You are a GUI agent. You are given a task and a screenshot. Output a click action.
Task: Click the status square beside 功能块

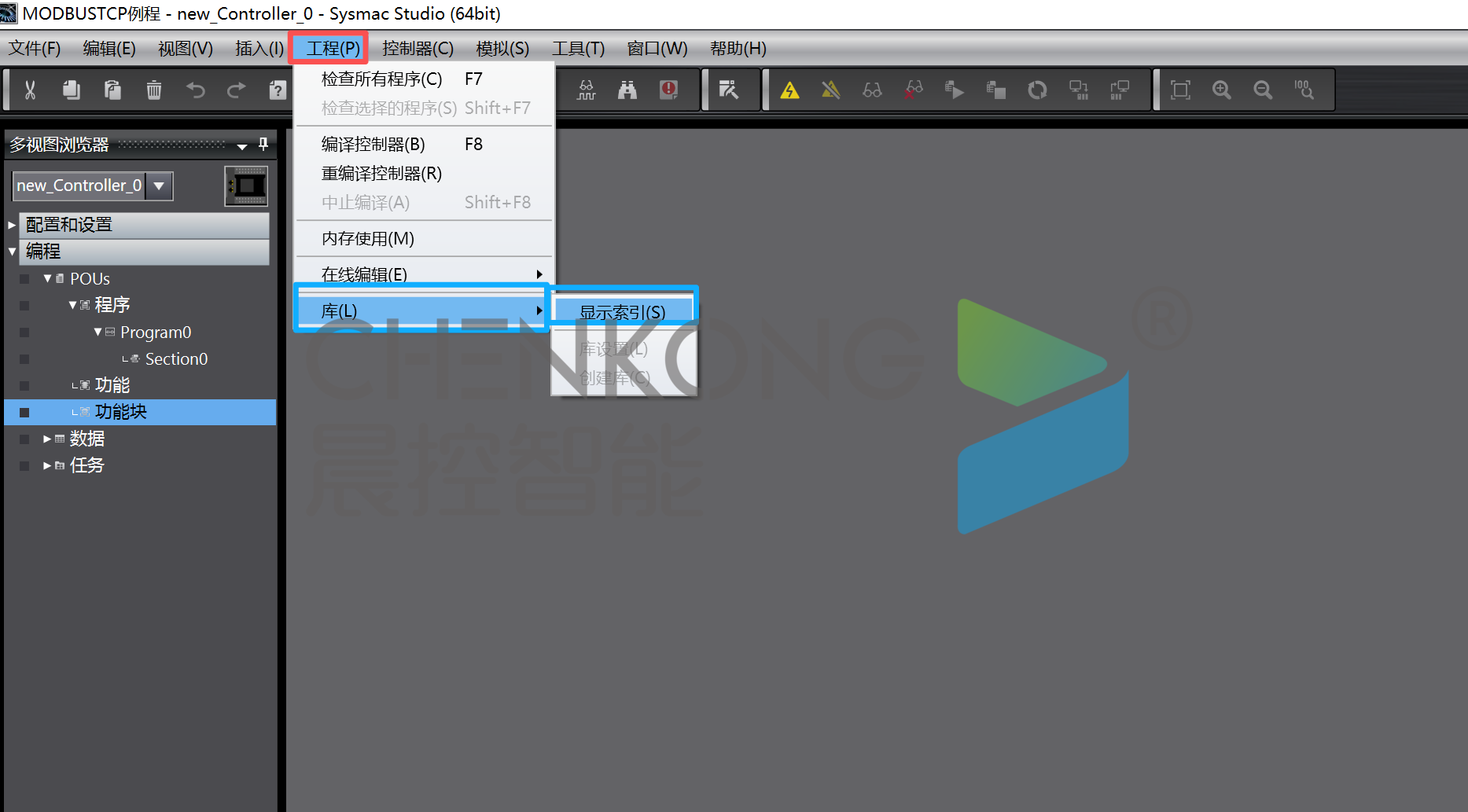[x=24, y=413]
